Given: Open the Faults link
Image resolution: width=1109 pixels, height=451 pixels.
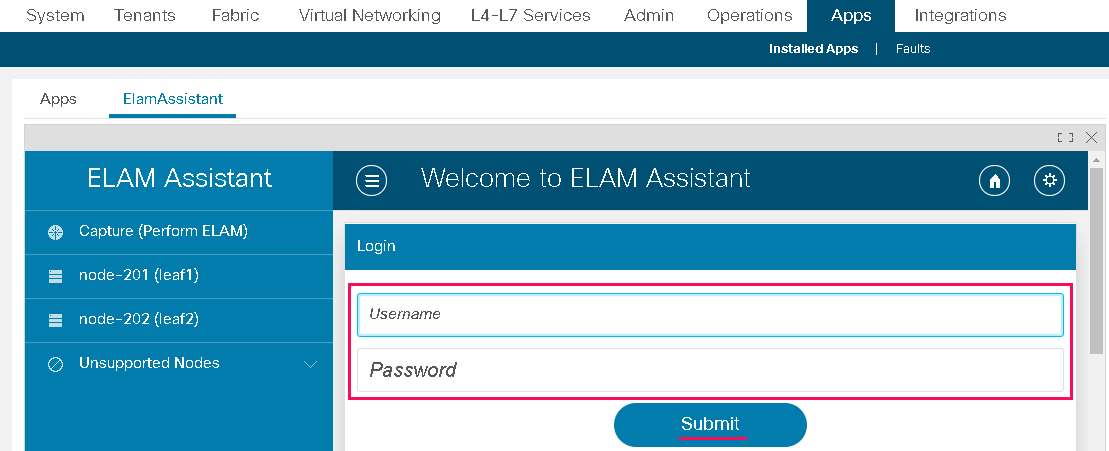Looking at the screenshot, I should point(912,49).
